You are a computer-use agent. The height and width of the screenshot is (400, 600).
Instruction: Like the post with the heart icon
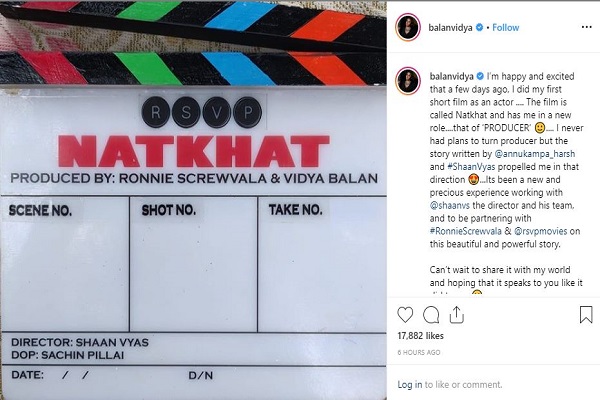[405, 315]
